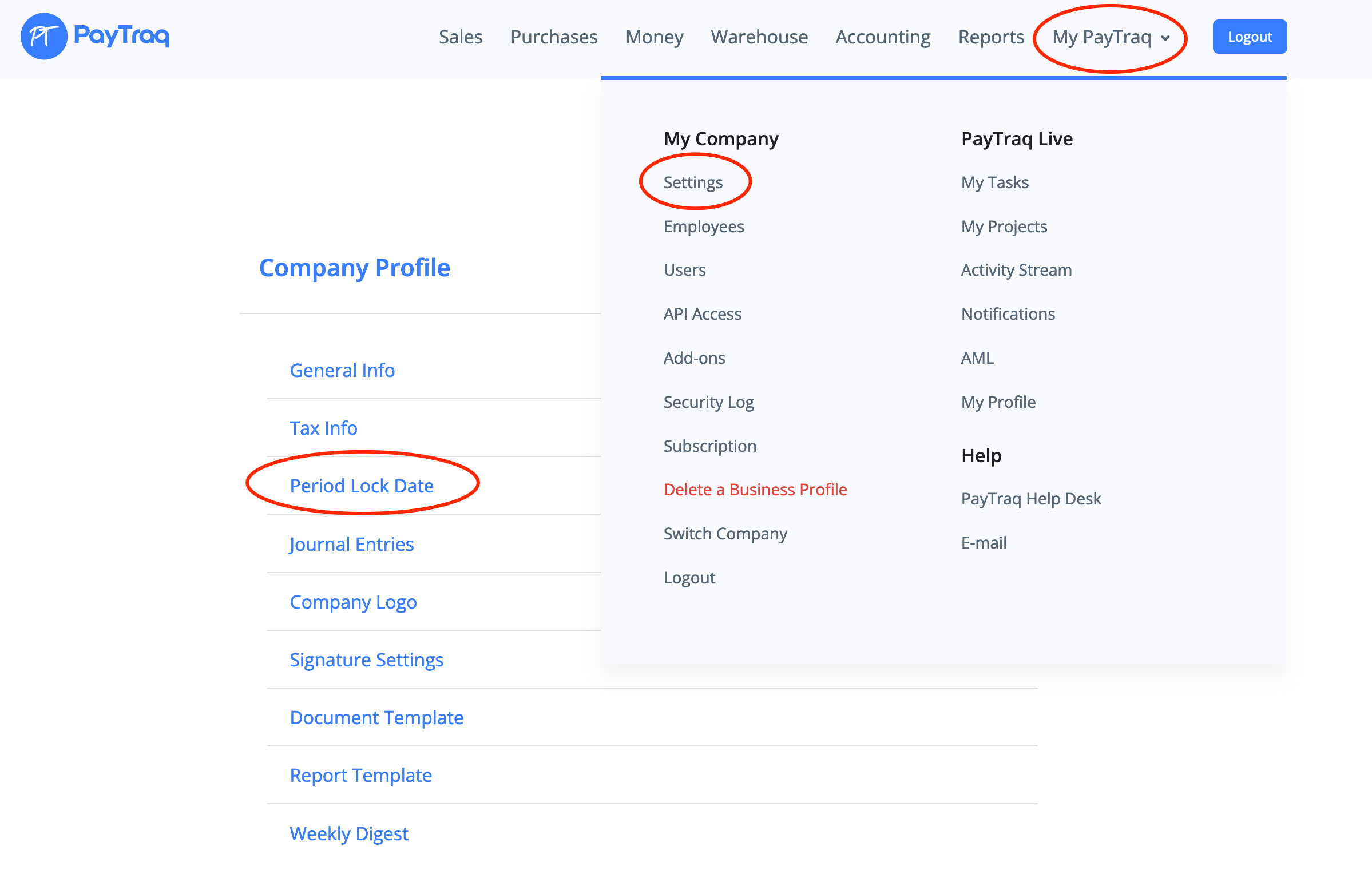Open Signature Settings link
Viewport: 1372px width, 874px height.
366,660
